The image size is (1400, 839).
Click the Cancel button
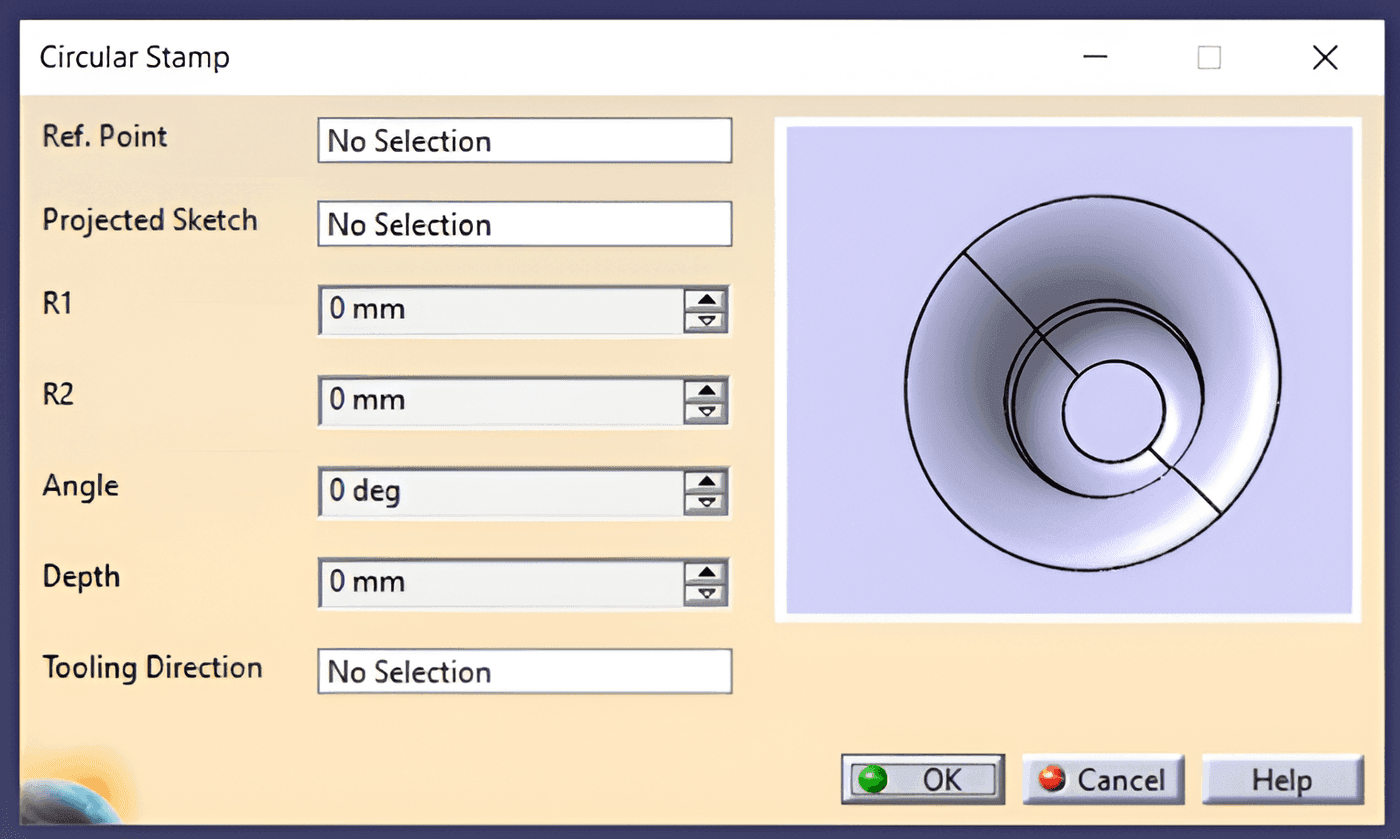(1103, 779)
